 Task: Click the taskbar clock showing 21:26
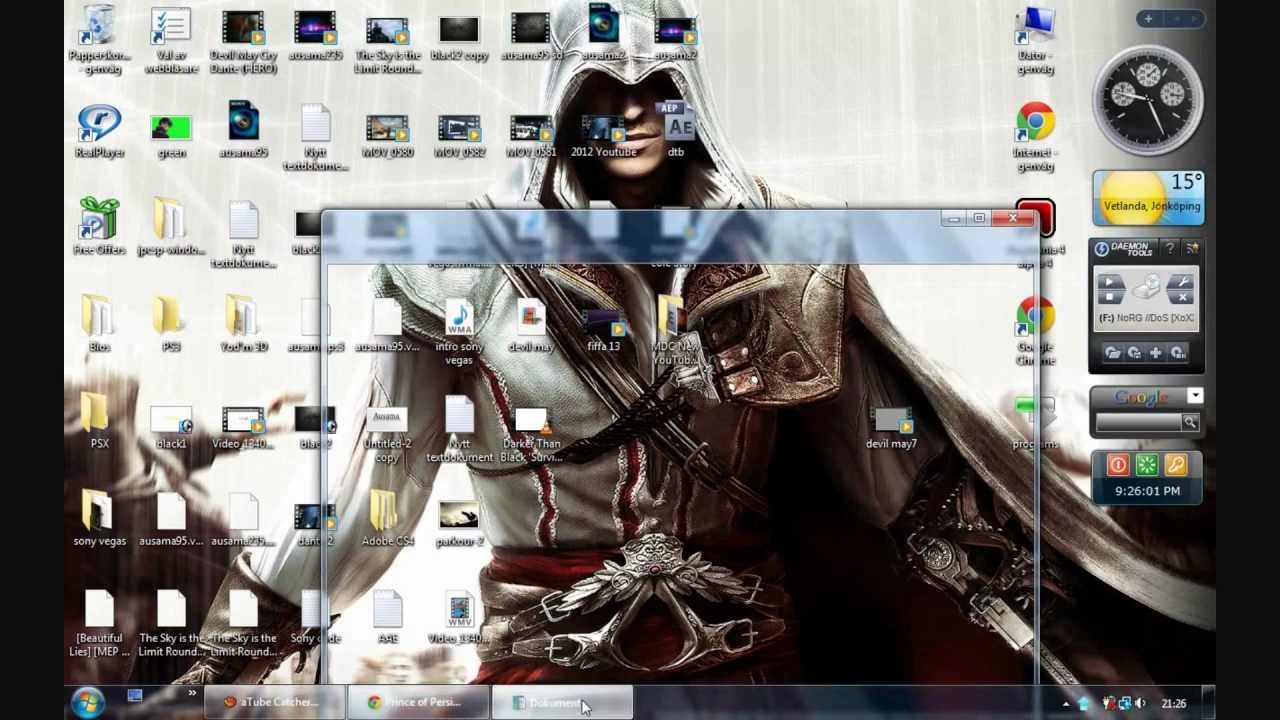tap(1174, 704)
